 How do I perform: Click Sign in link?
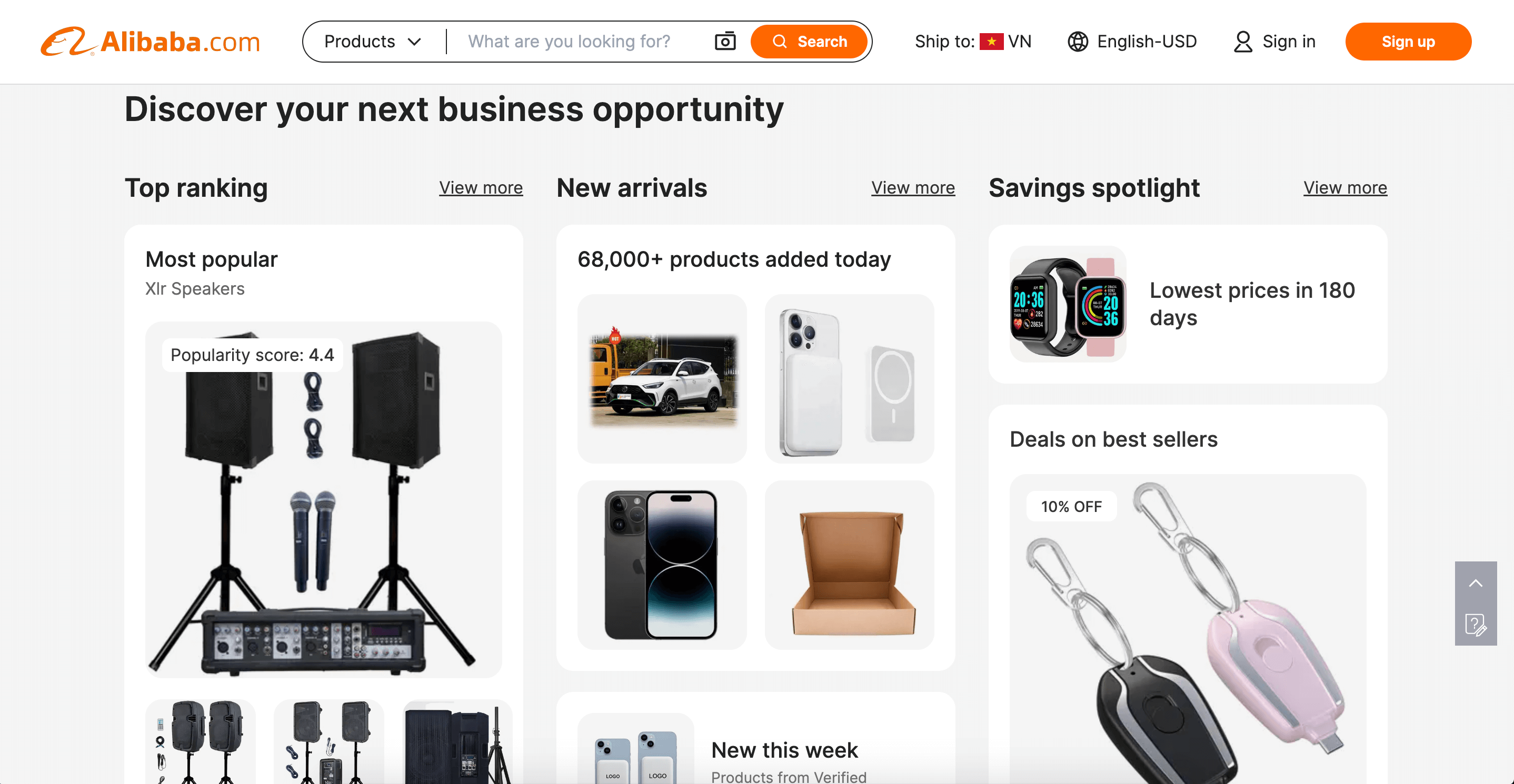[1288, 42]
